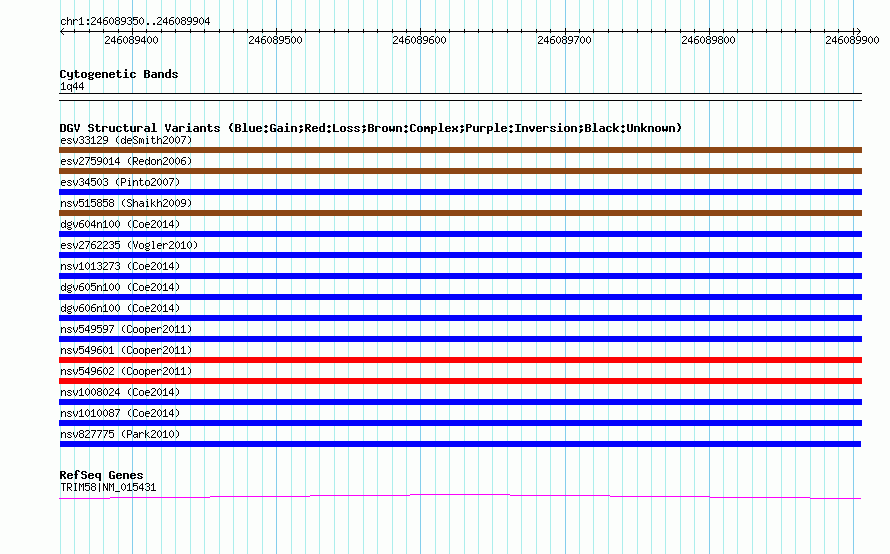Select the blue bar under dgv604n100
Screen dimensions: 890x554
460,234
